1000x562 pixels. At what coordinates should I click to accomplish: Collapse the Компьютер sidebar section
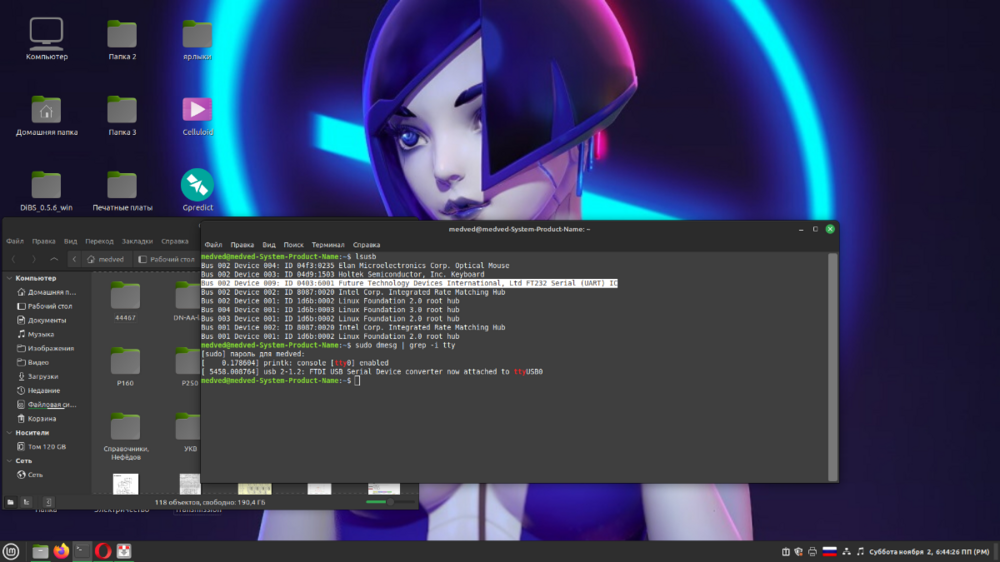click(x=10, y=278)
